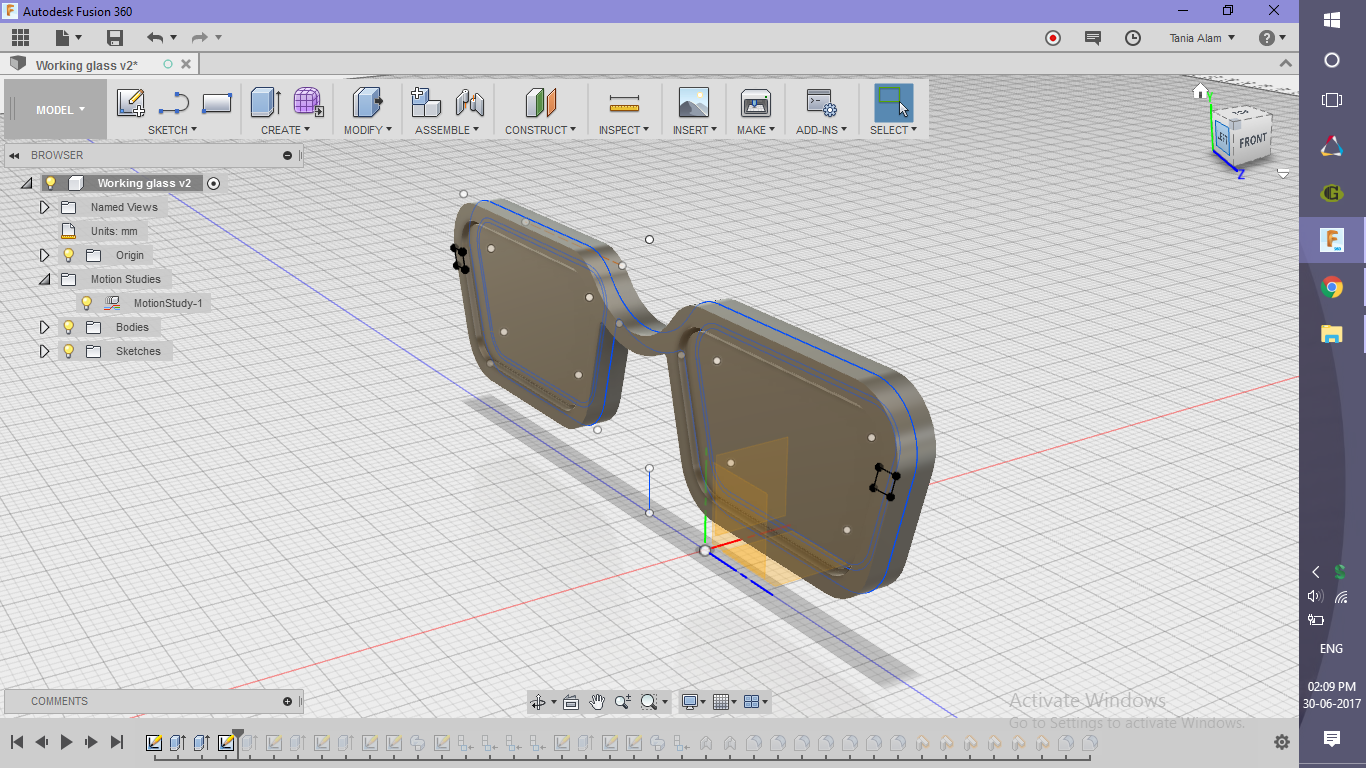Click the Home view icon near ViewCube
Screen dimensions: 1366x768
click(1201, 92)
